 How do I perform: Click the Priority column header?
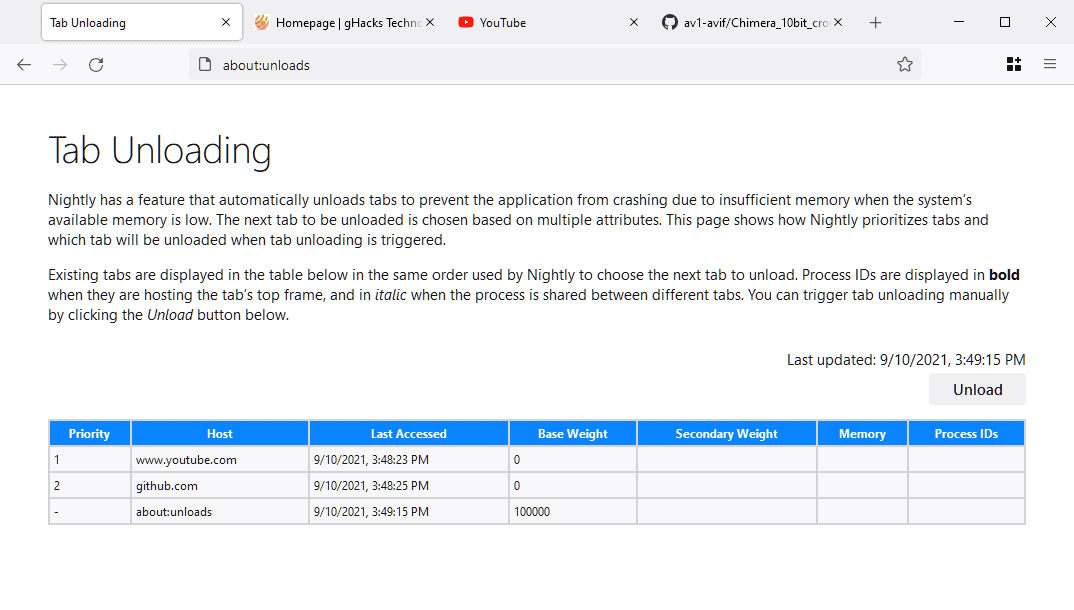point(89,434)
